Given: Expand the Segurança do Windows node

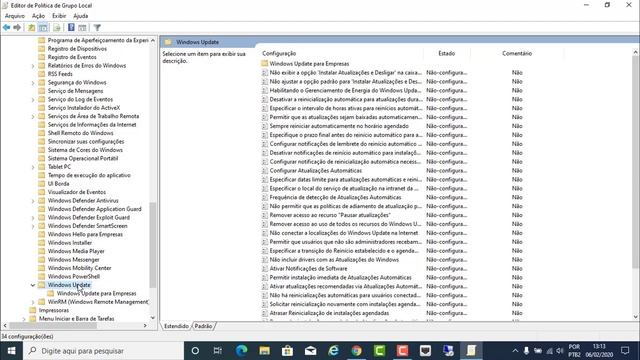Looking at the screenshot, I should (x=33, y=82).
